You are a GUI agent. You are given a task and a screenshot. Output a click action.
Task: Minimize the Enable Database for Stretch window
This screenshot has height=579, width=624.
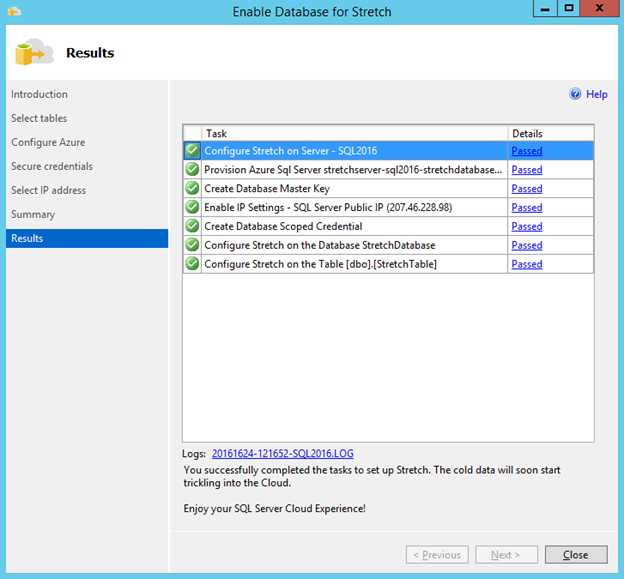(x=545, y=8)
